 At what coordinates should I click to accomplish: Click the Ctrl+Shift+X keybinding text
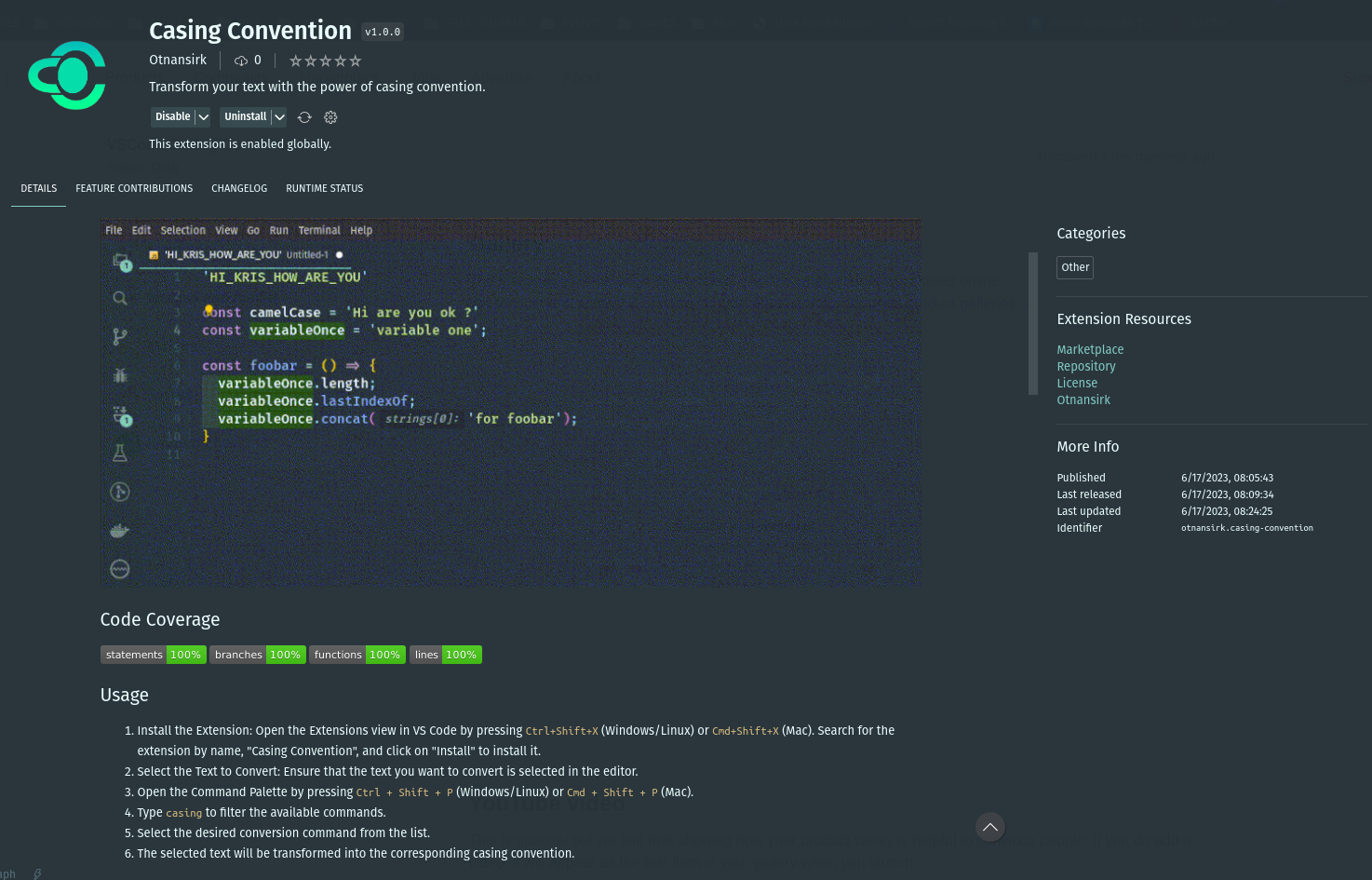coord(562,731)
